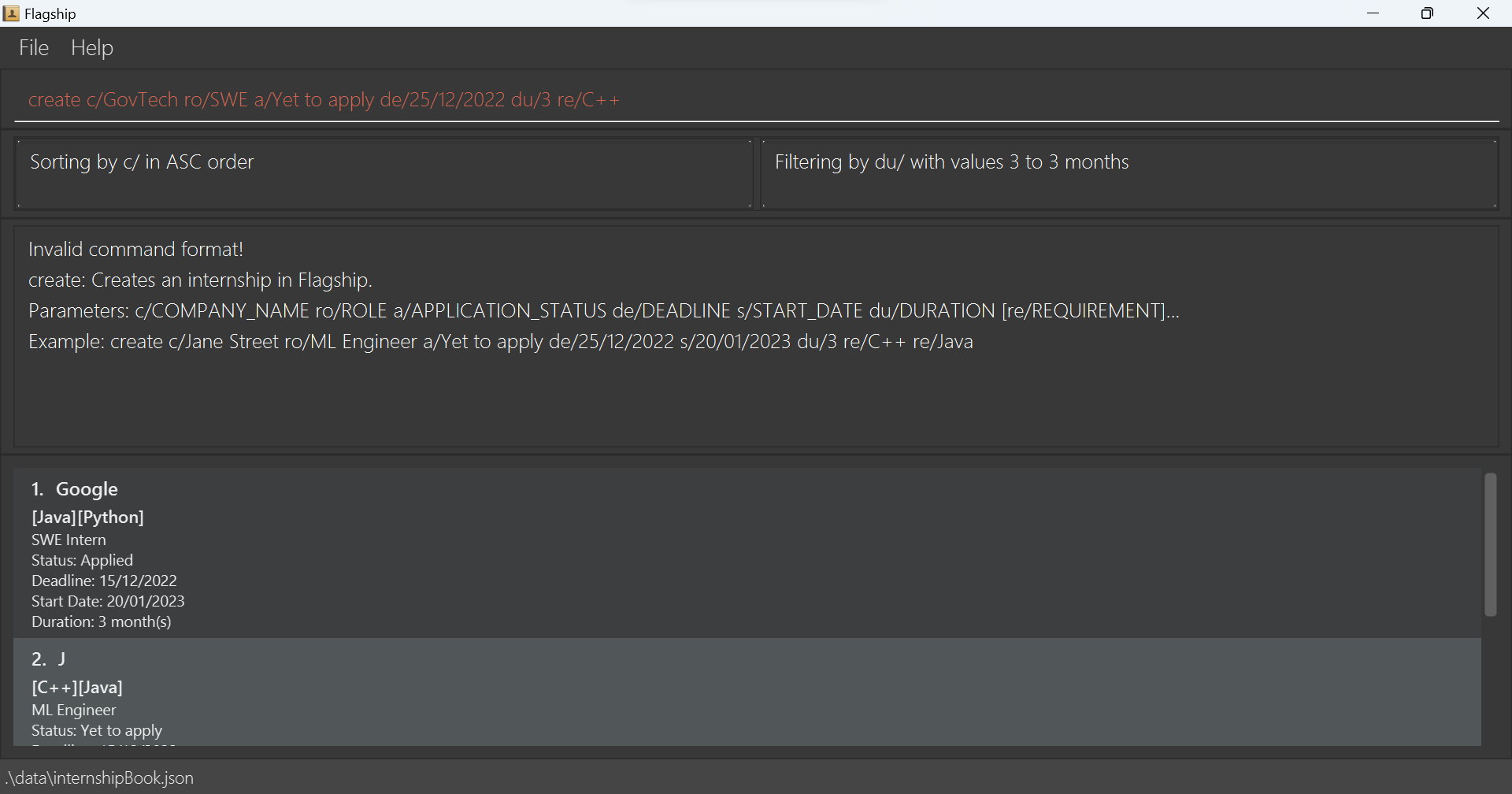Click 'Deadline: 15/12/2022' text

coord(104,581)
